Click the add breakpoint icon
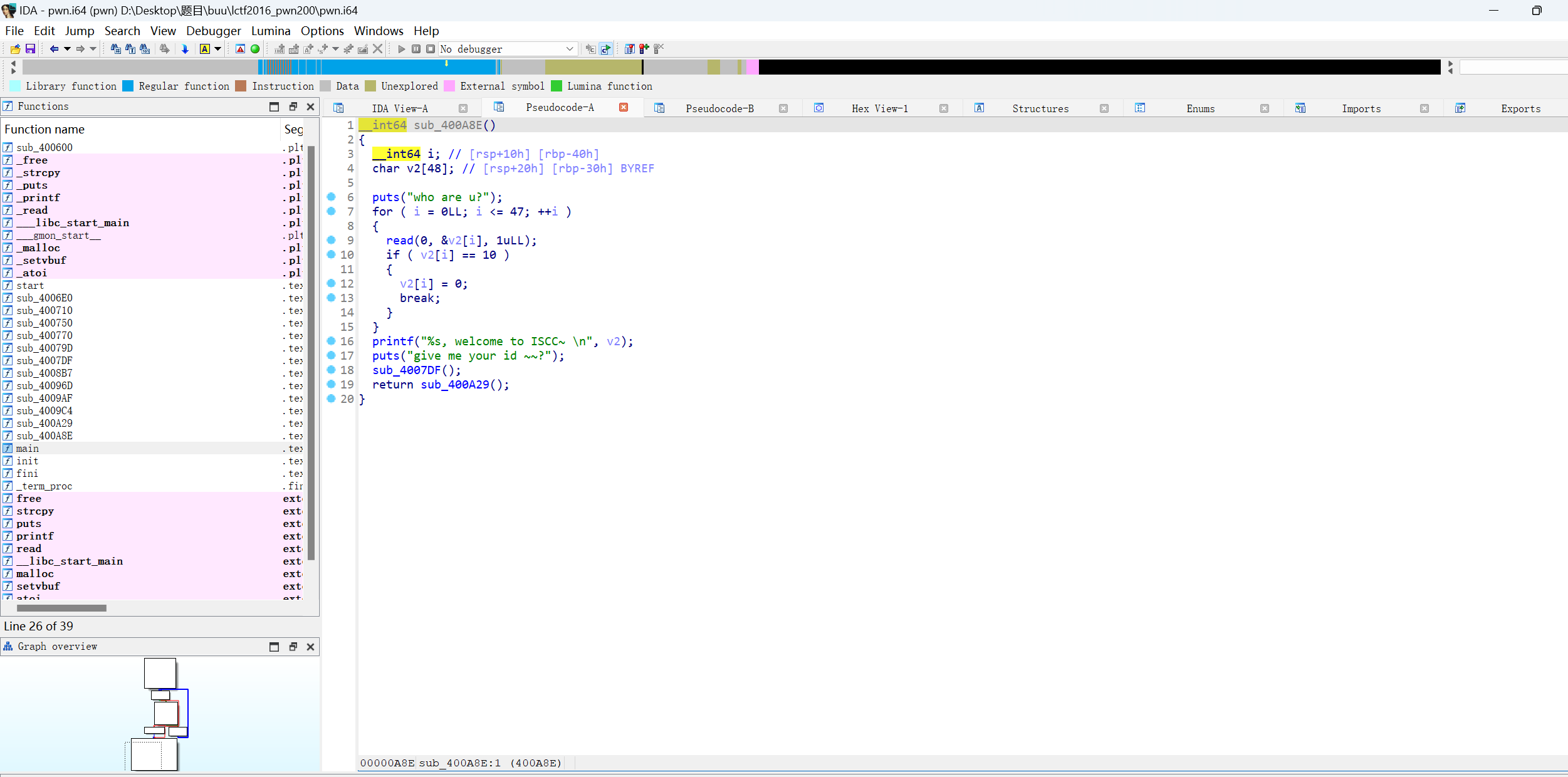This screenshot has height=777, width=1568. click(644, 49)
